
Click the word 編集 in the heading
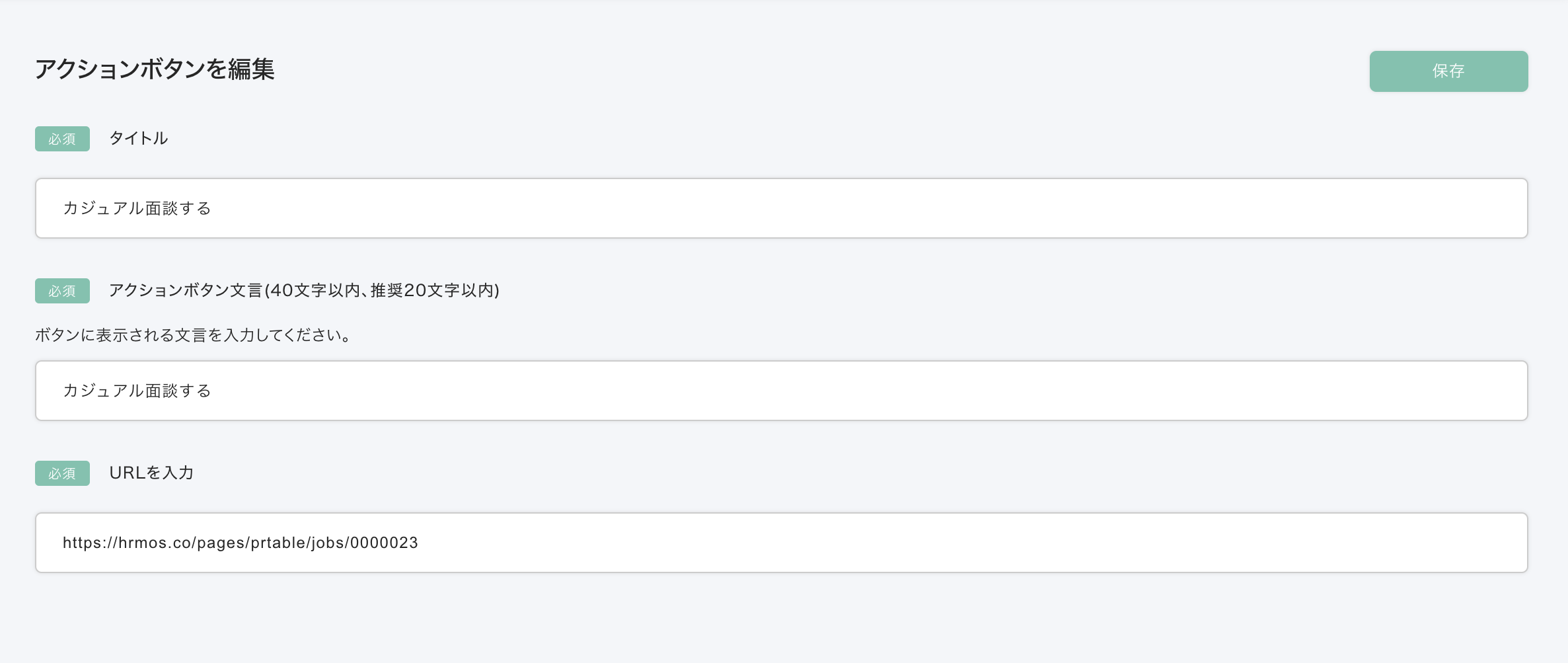tap(252, 69)
